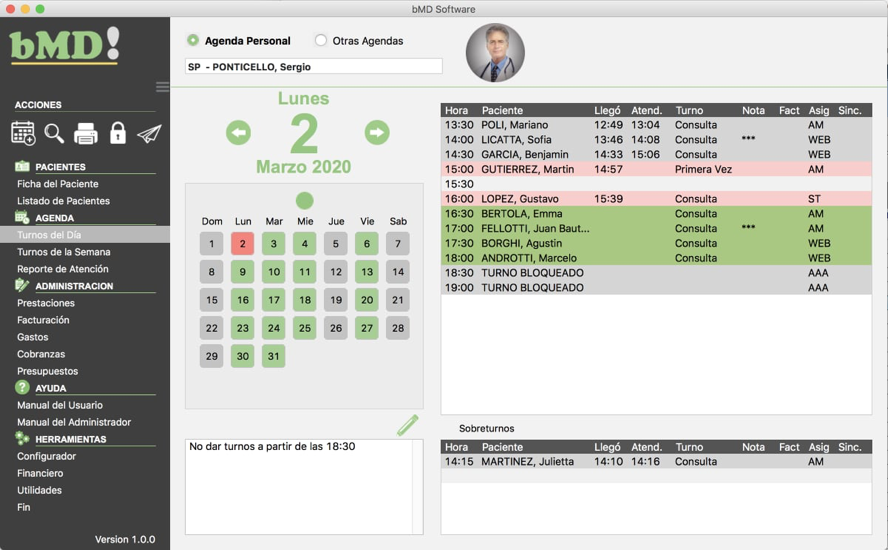Open Cobranzas in the sidebar

[x=41, y=353]
